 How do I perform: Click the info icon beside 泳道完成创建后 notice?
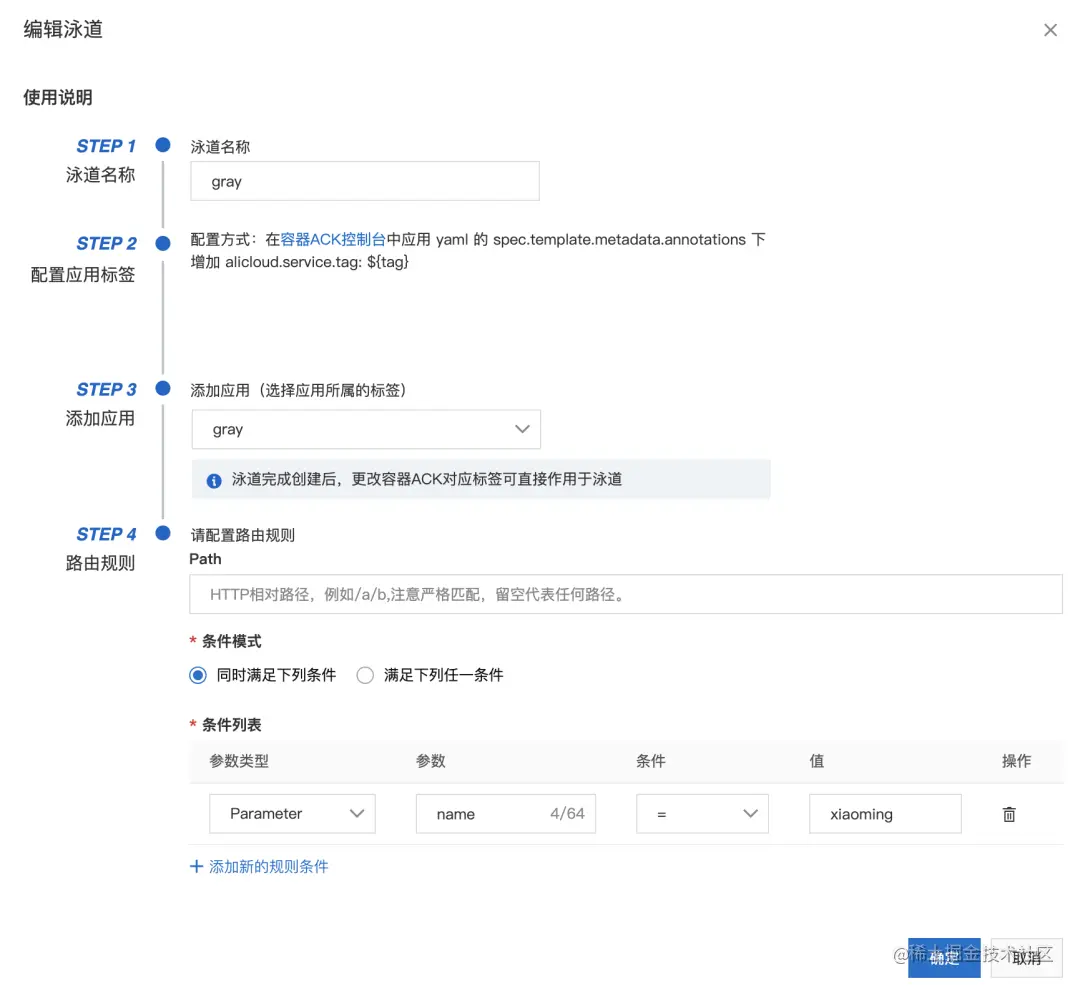point(214,480)
